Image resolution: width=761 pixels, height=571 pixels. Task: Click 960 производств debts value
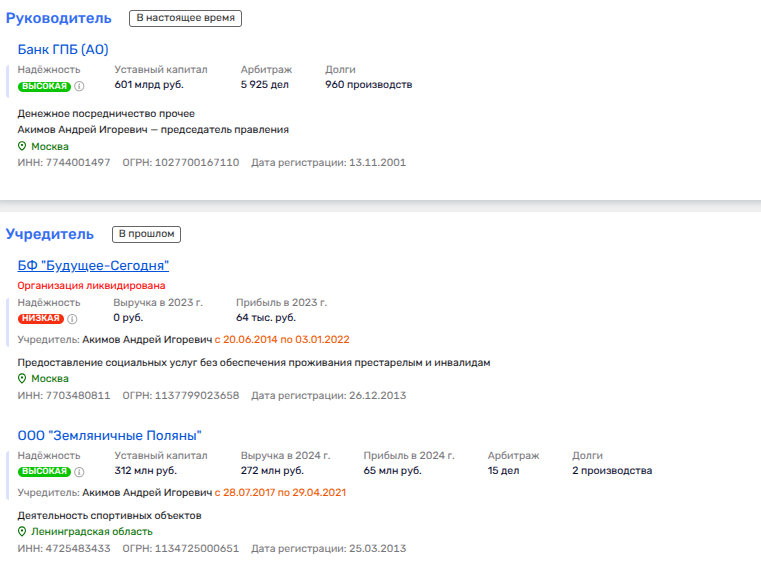tap(368, 85)
